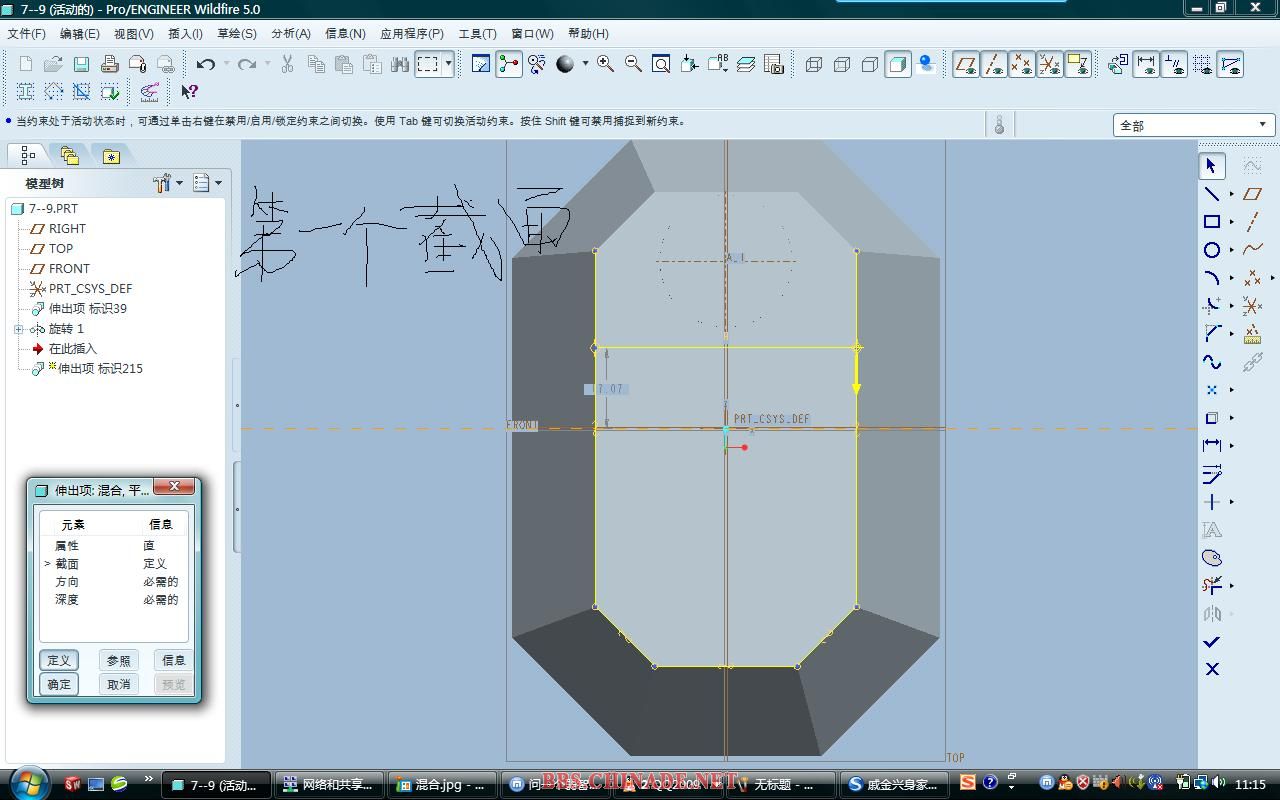Click the 取消 button in dialog
Viewport: 1280px width, 800px height.
click(118, 684)
